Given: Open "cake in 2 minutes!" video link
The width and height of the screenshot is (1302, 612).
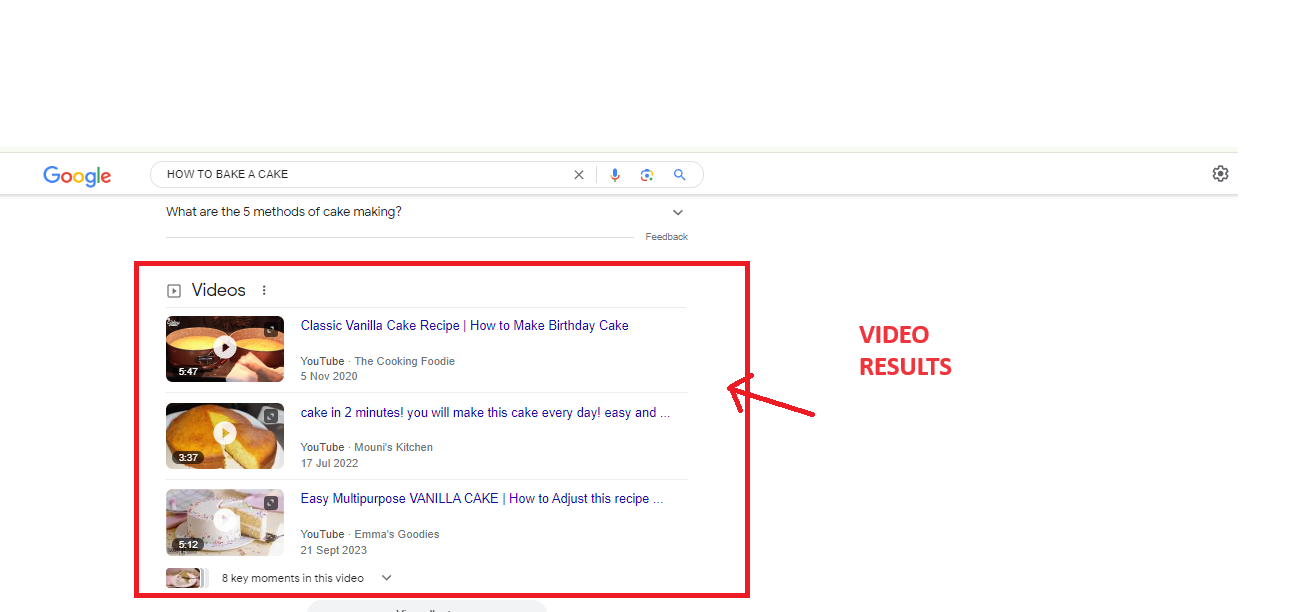Looking at the screenshot, I should click(x=485, y=412).
